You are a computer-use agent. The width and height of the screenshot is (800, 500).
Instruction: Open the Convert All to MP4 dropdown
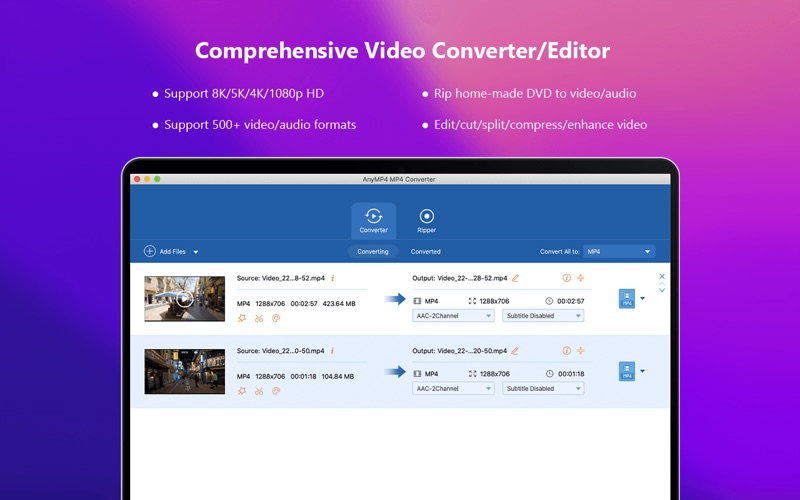click(619, 252)
